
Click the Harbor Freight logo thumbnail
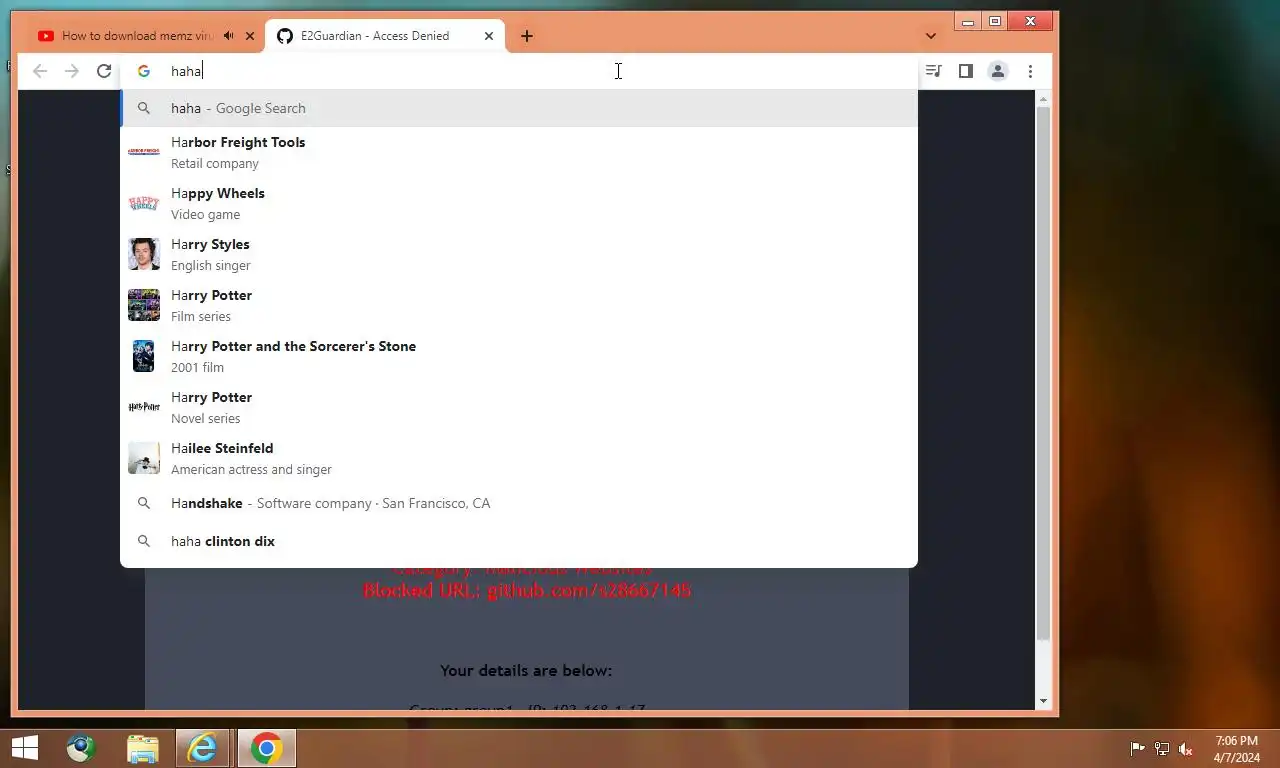click(144, 152)
